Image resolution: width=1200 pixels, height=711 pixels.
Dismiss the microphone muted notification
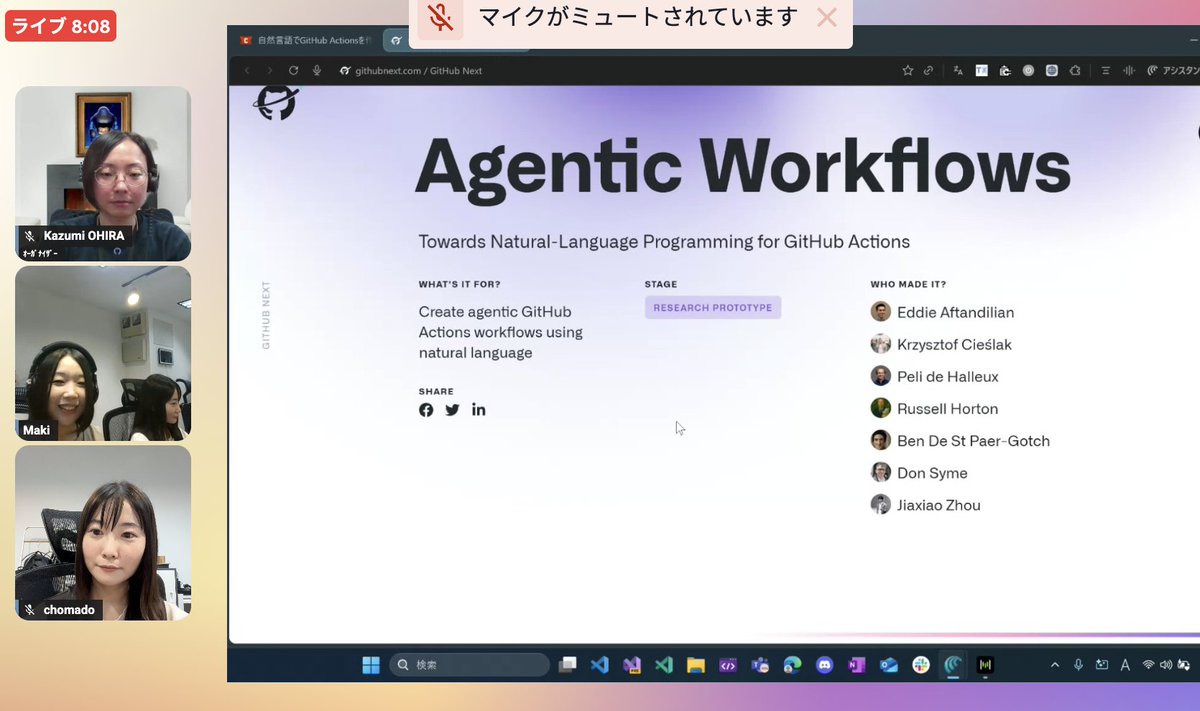(x=826, y=17)
